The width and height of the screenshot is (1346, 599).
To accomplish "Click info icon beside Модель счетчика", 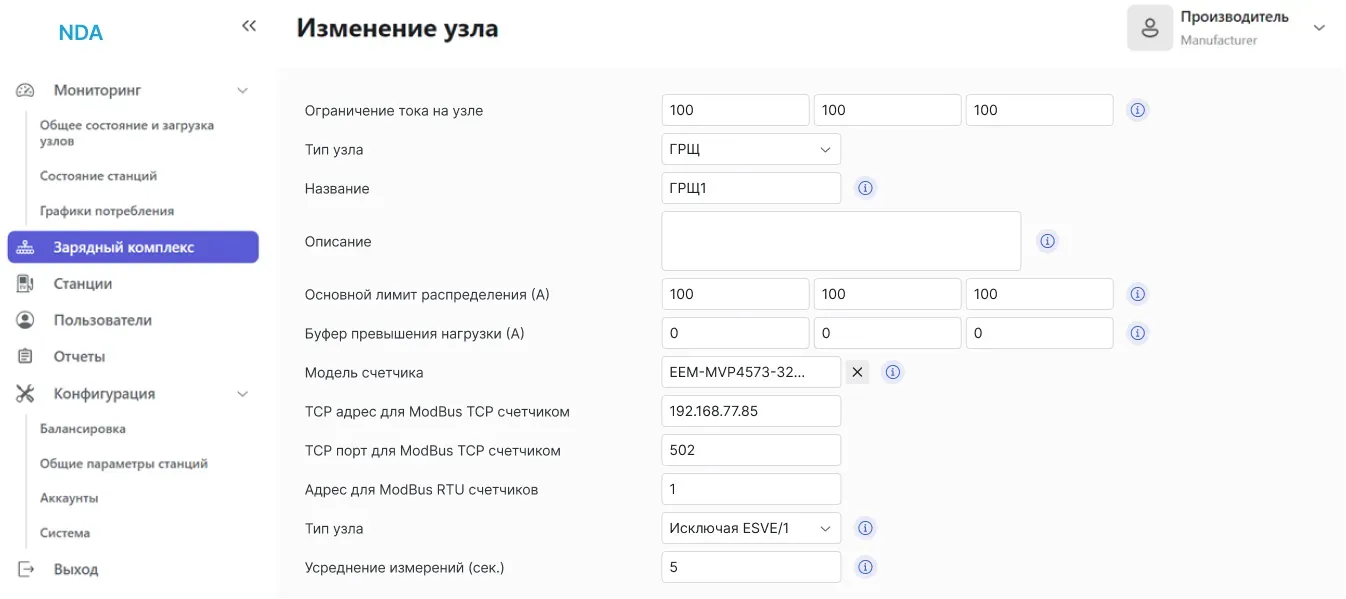I will (893, 372).
